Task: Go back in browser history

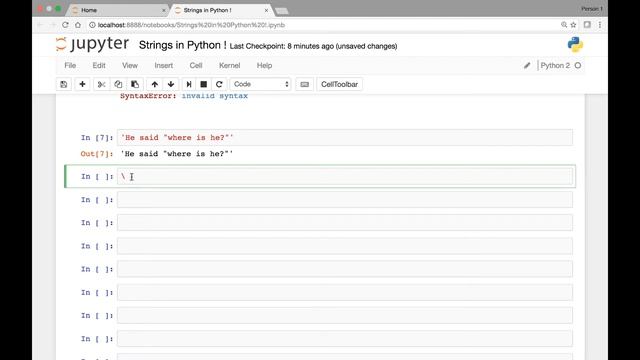Action: point(40,25)
